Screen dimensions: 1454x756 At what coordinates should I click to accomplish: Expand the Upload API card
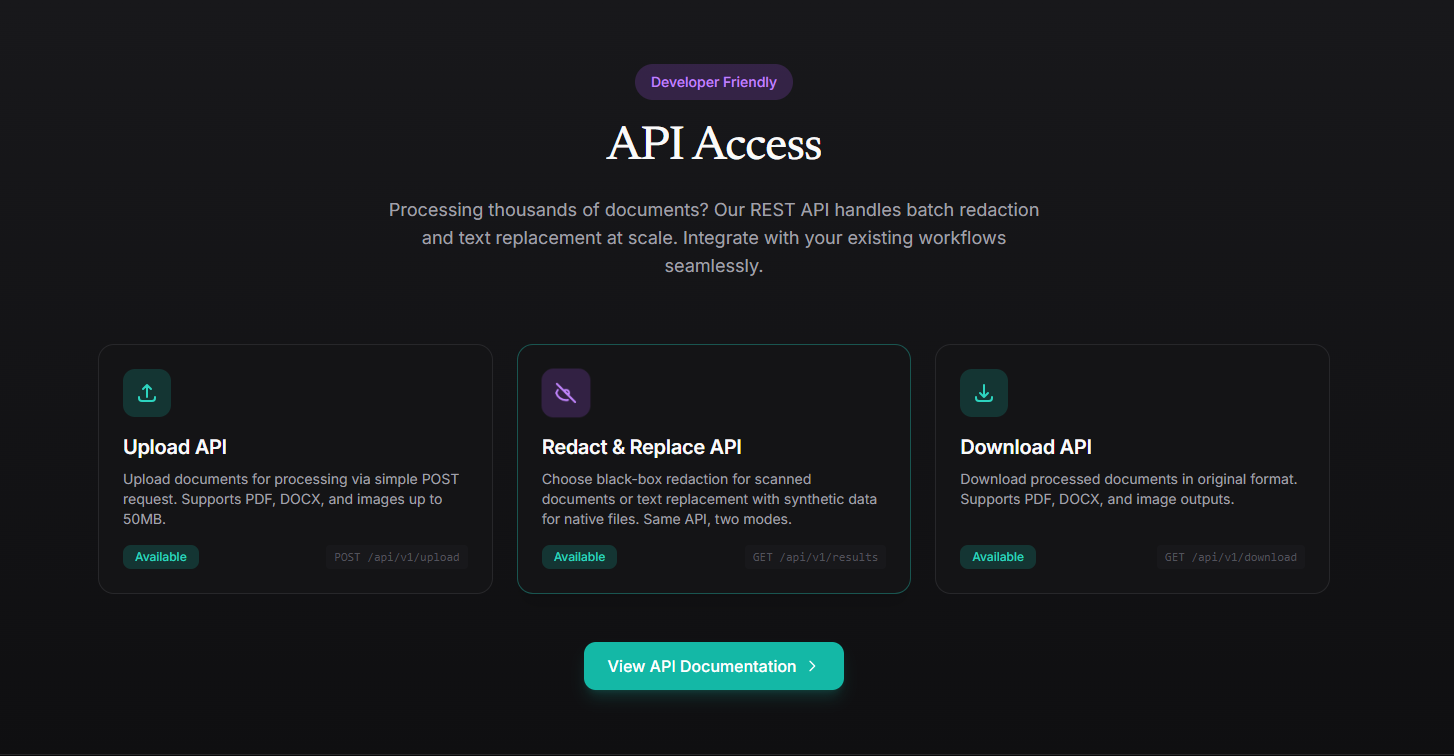[295, 468]
